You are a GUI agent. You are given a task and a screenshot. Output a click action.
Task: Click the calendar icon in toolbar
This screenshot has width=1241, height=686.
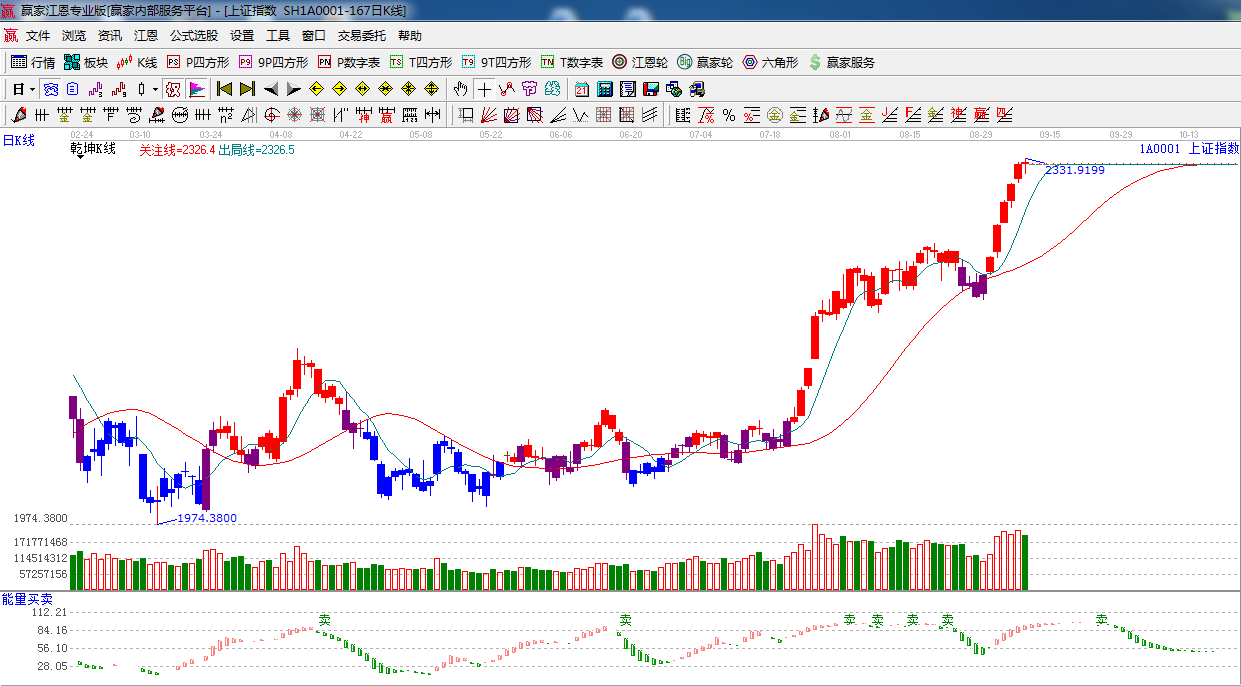(582, 89)
